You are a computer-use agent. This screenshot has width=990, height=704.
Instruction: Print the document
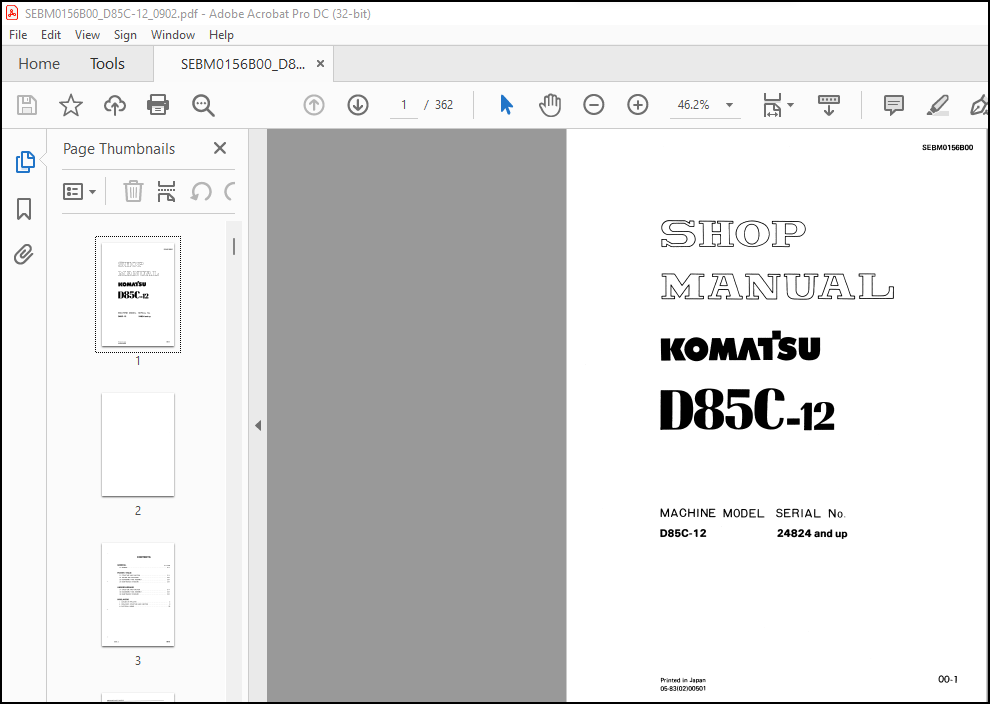click(158, 105)
